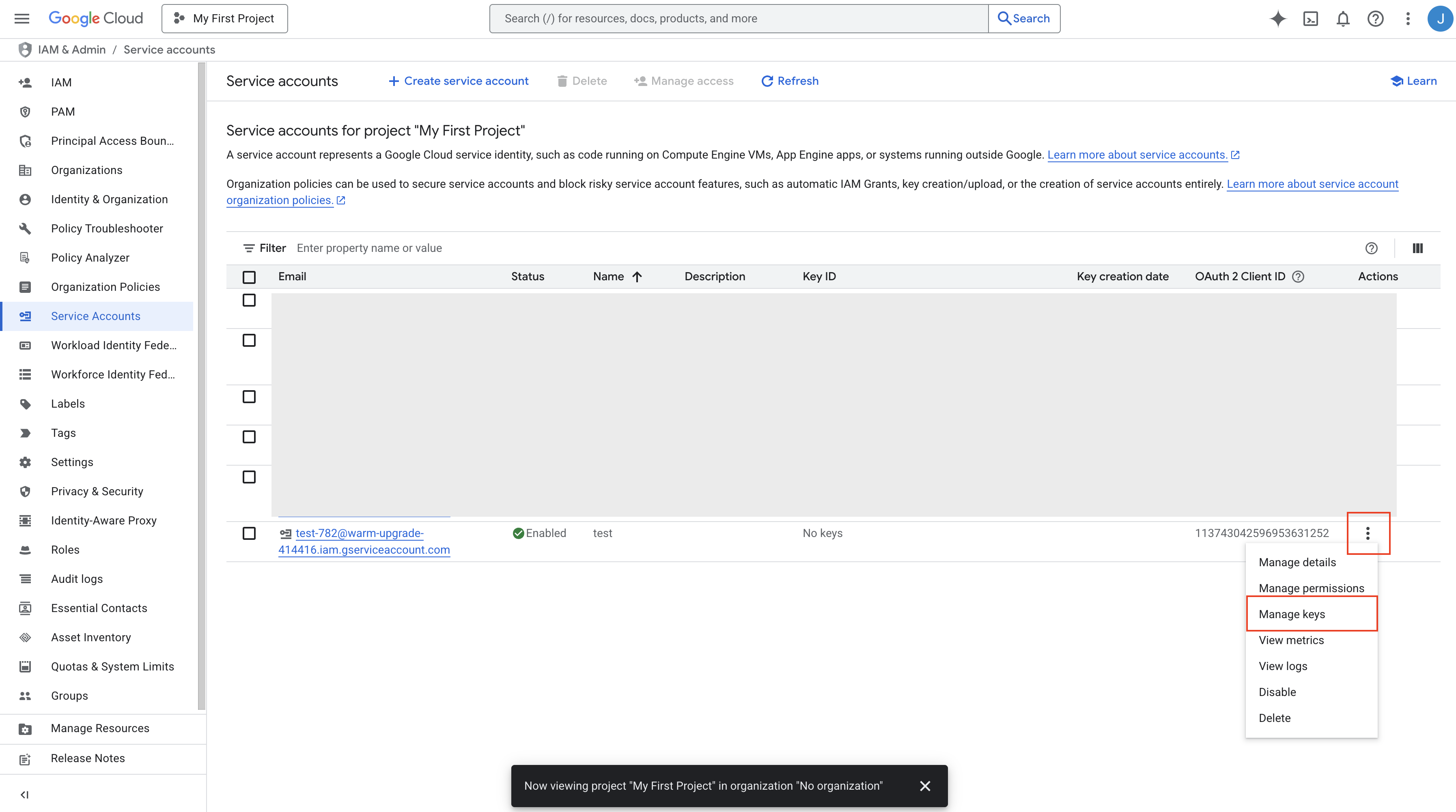Click the Learn button
This screenshot has height=812, width=1456.
(1413, 81)
